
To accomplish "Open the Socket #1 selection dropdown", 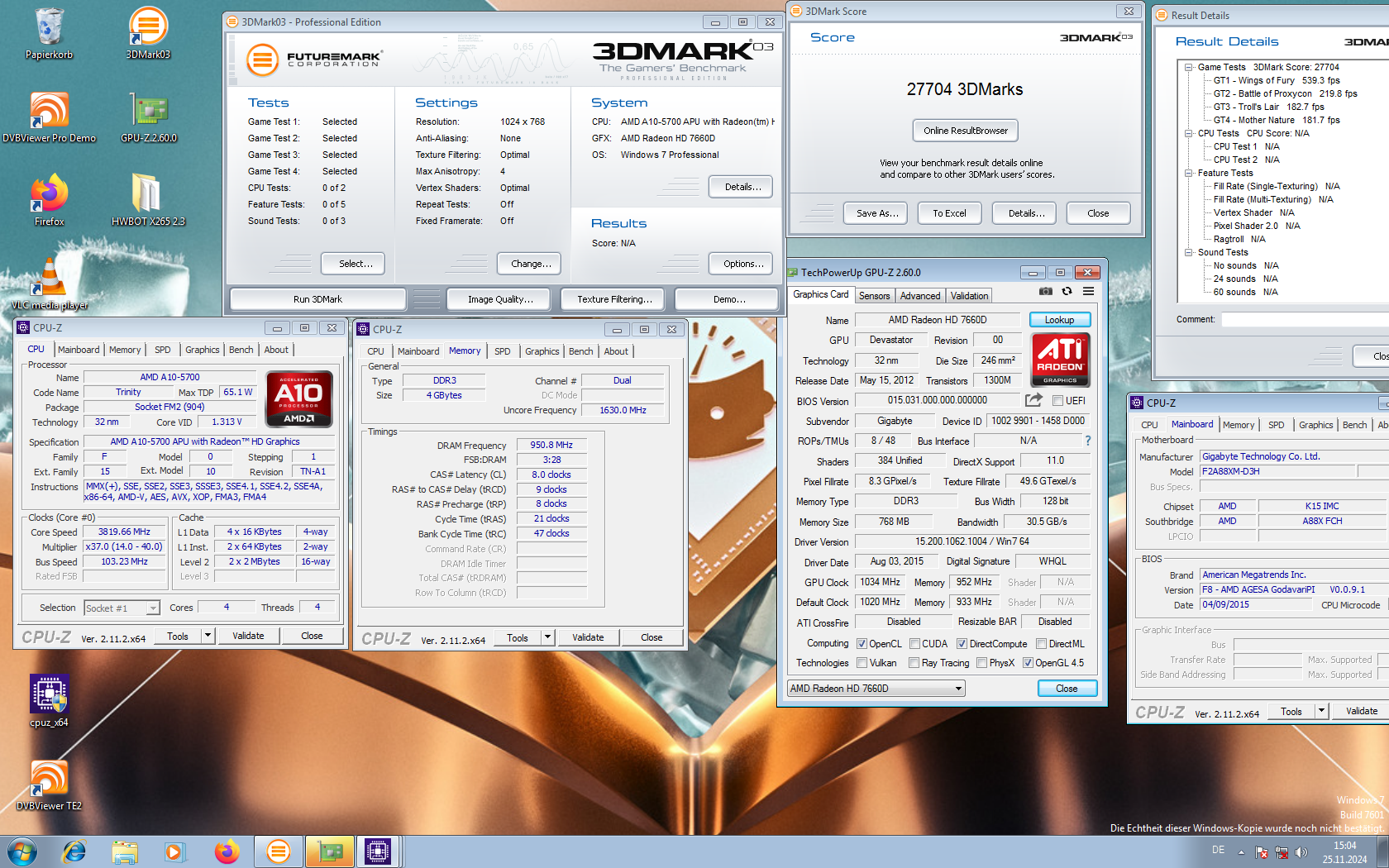I will [x=122, y=608].
